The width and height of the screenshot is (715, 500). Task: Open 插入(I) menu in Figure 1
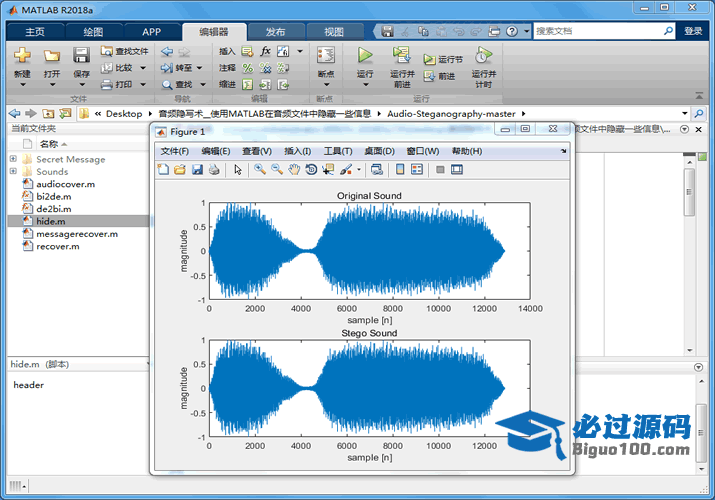(297, 151)
